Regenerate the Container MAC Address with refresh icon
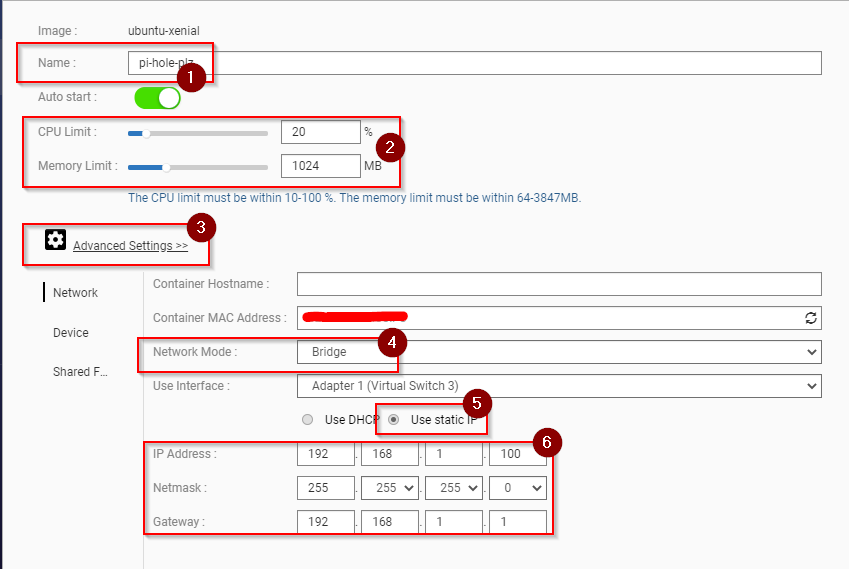The width and height of the screenshot is (849, 569). 811,318
